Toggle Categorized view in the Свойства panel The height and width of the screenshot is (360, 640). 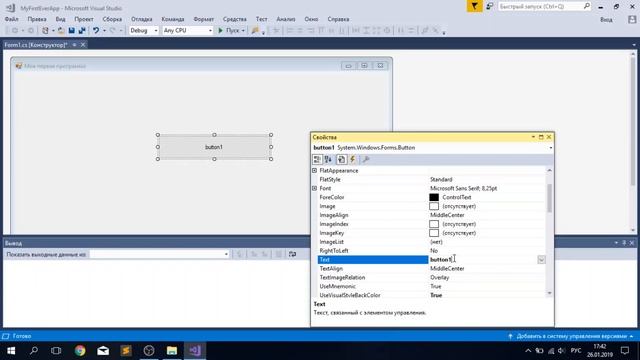tap(317, 160)
